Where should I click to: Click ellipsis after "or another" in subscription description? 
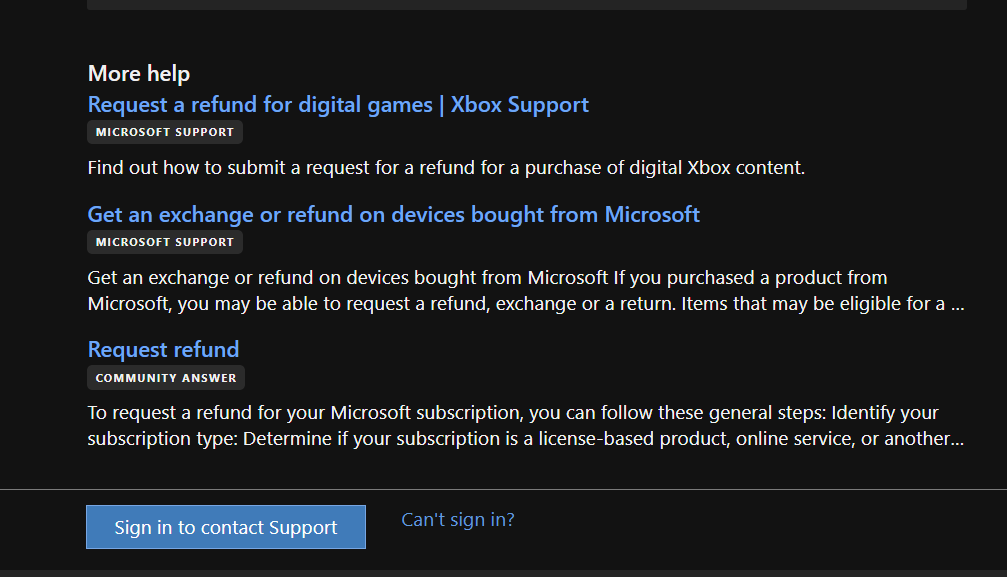coord(958,439)
